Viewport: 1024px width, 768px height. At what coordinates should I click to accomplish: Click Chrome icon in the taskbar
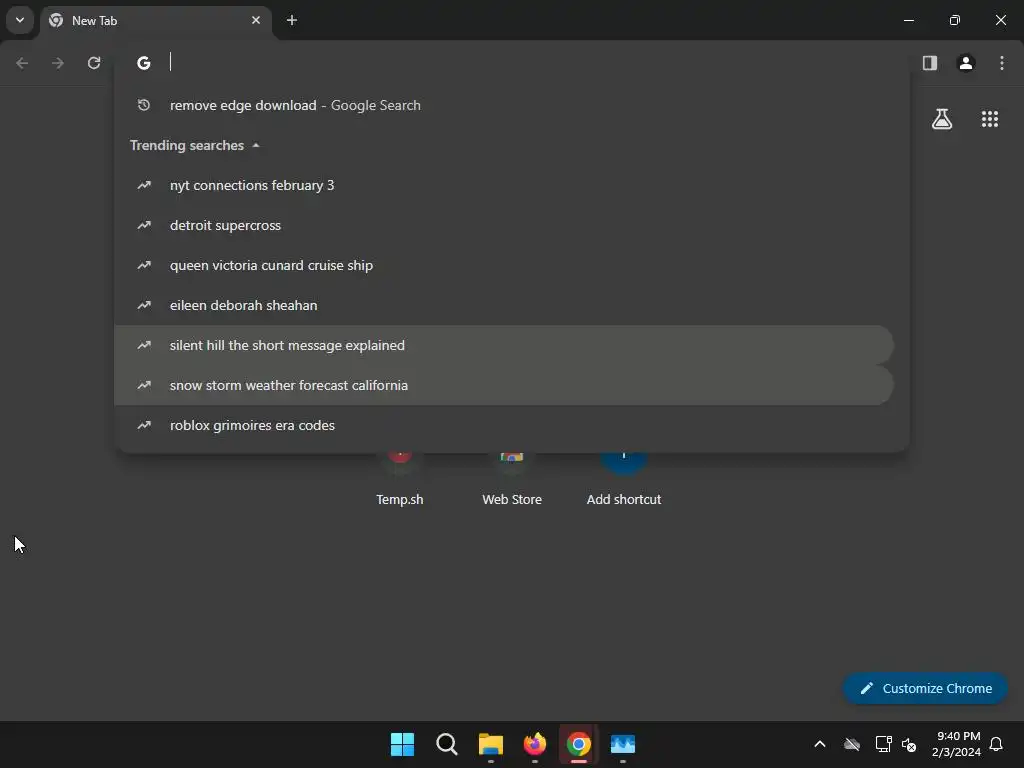(579, 744)
